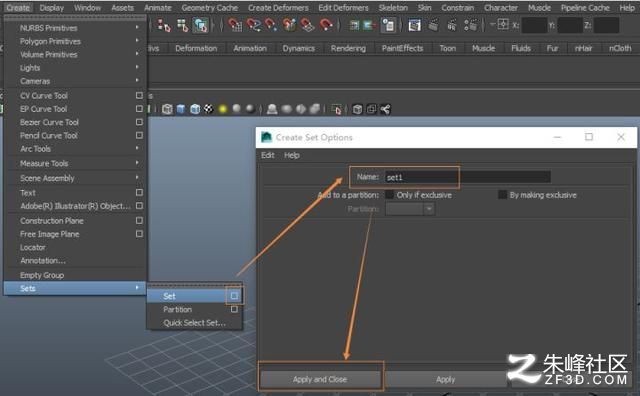Toggle the X-ray joints icon
This screenshot has width=640, height=396.
(x=385, y=109)
